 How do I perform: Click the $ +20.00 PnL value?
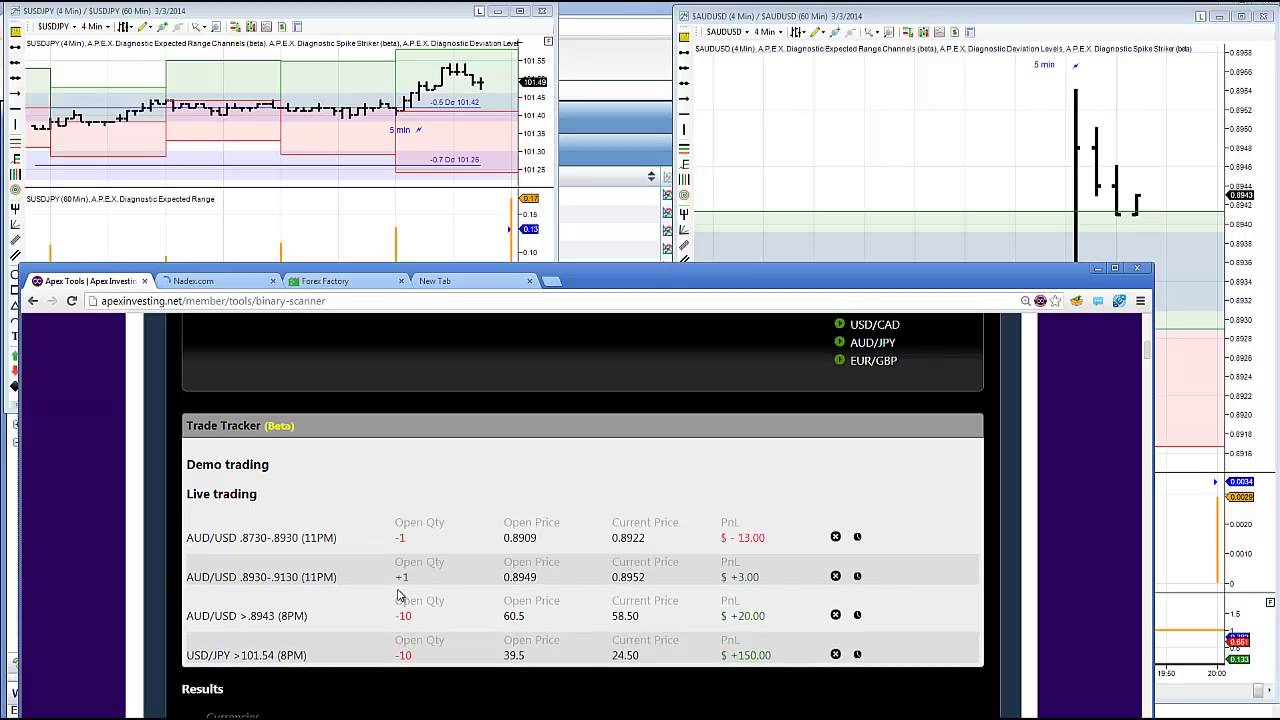click(743, 616)
